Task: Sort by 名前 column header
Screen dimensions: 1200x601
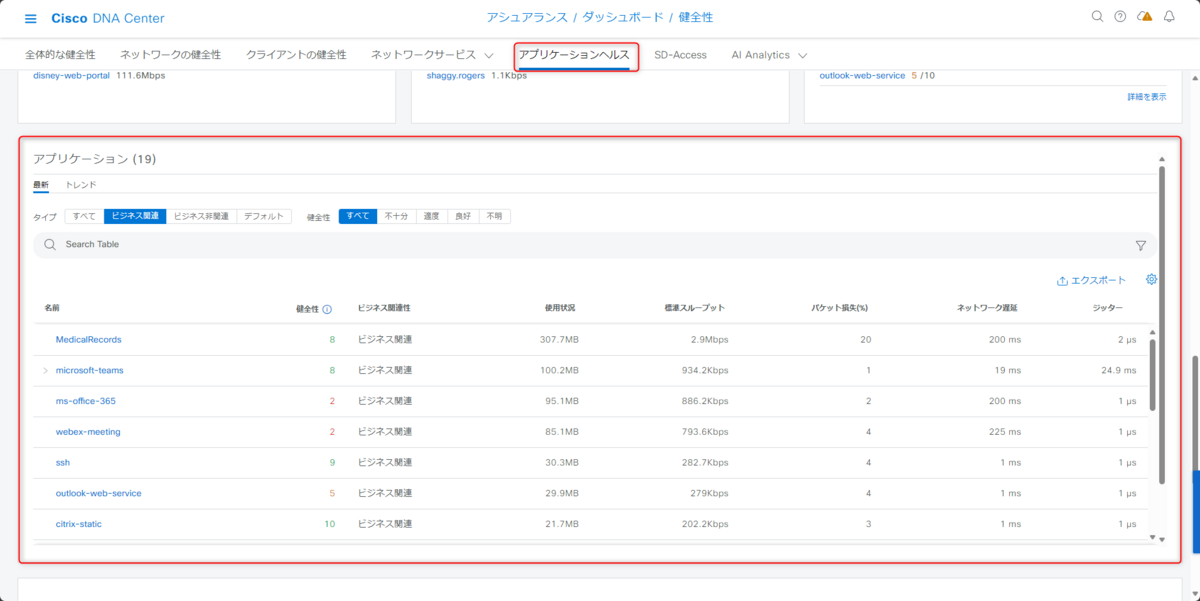Action: [52, 308]
